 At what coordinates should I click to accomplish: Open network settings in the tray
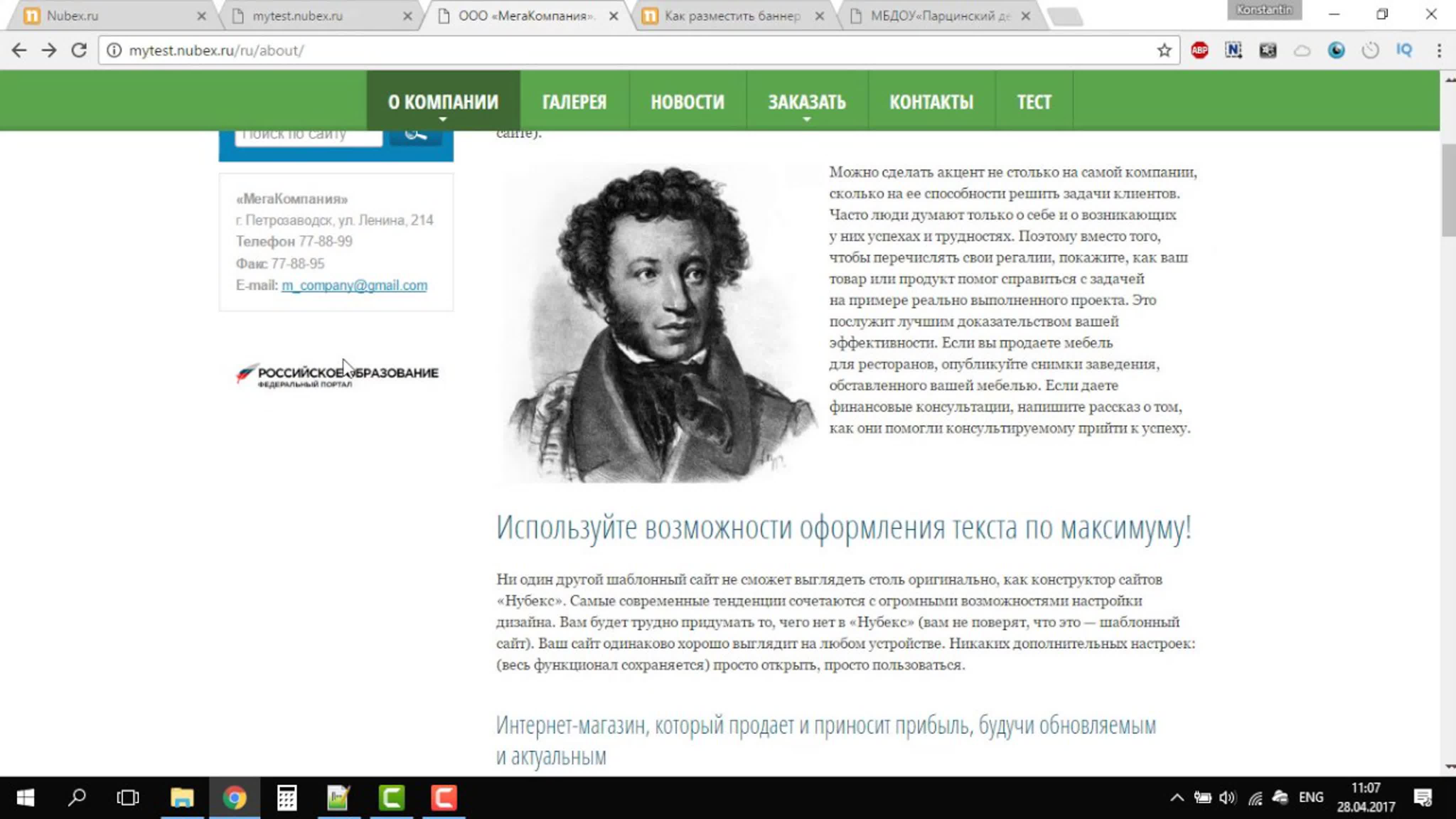point(1256,798)
